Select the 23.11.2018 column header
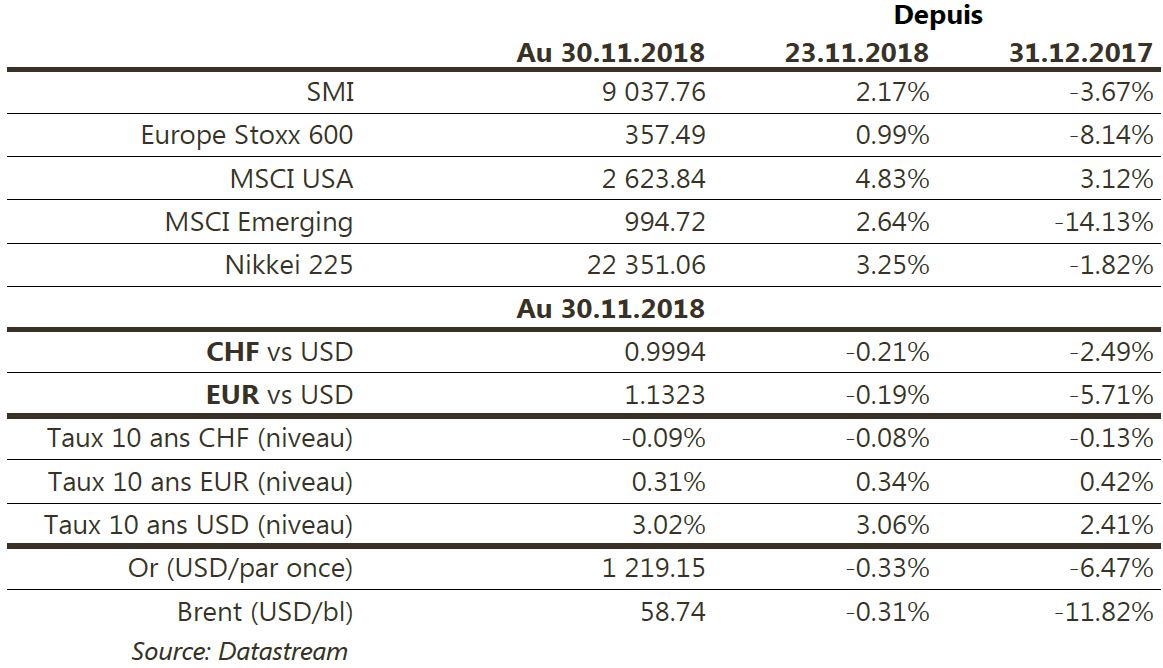 856,52
